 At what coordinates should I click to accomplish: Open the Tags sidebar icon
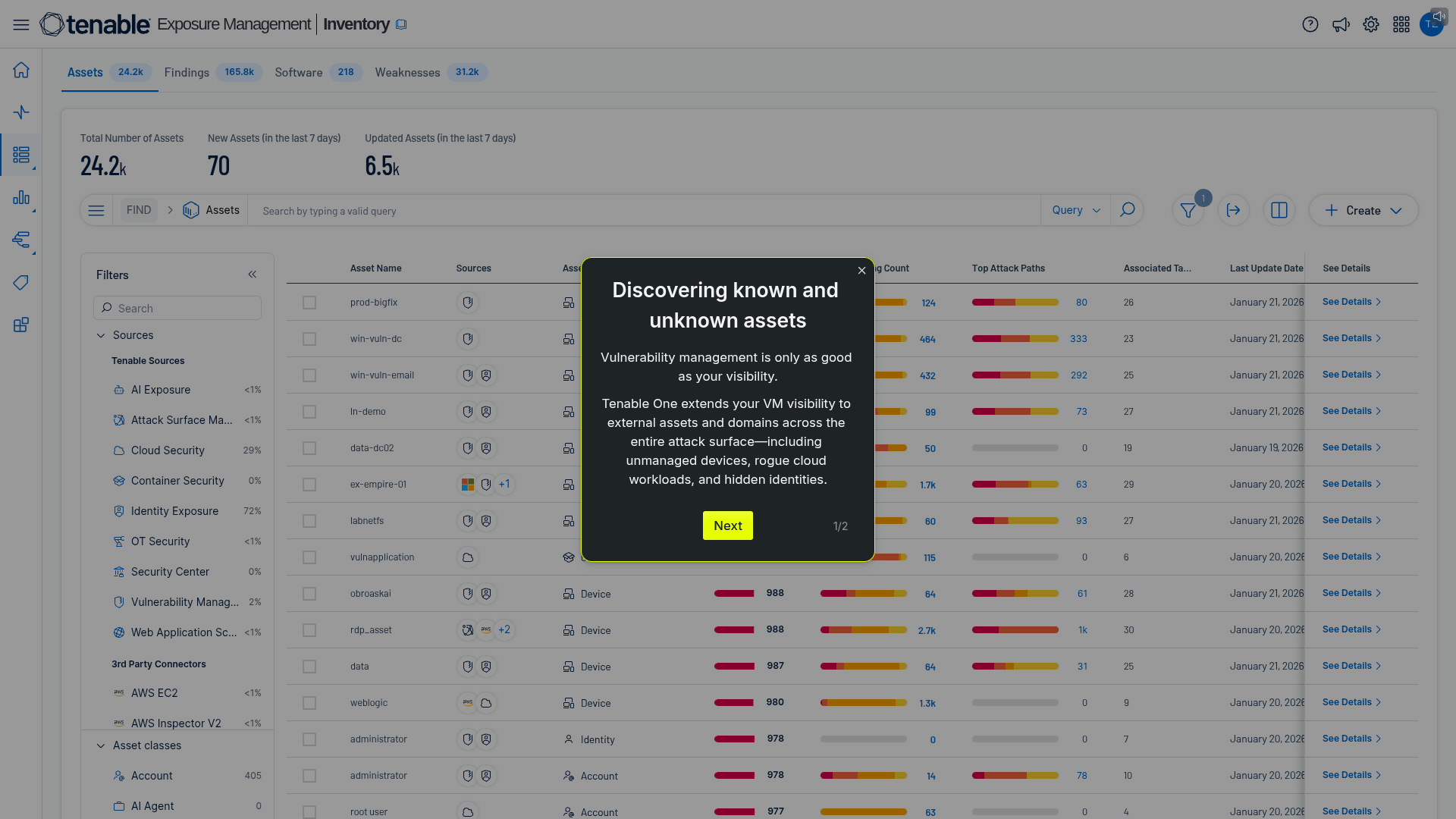21,283
